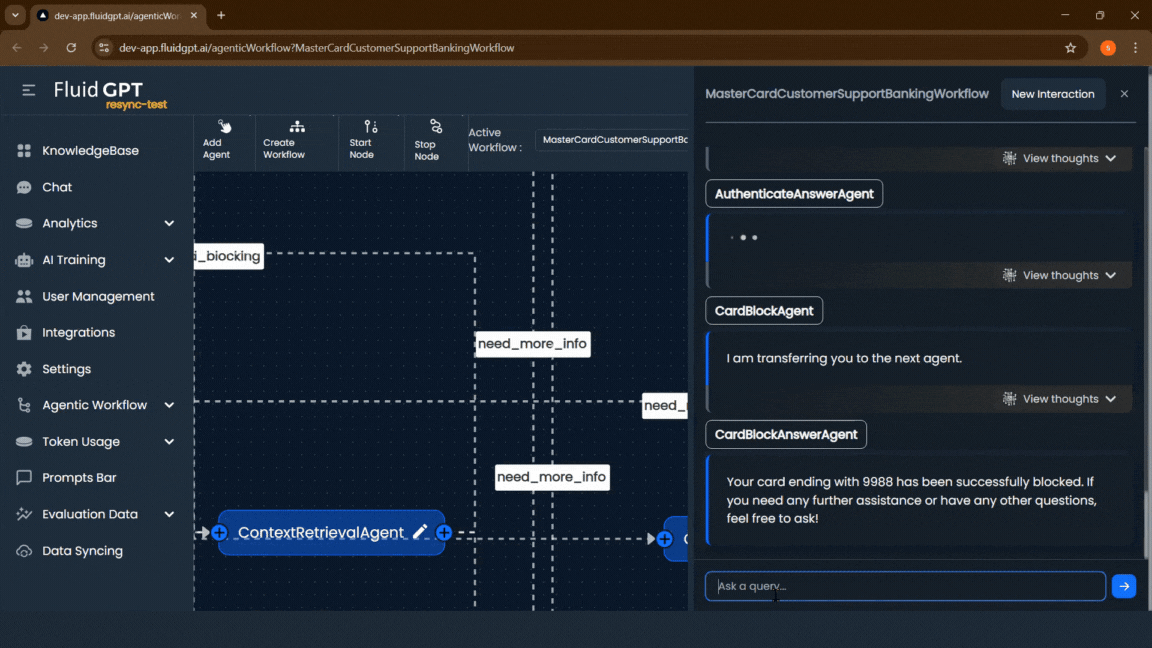Open the Chat page
Image resolution: width=1152 pixels, height=648 pixels.
click(57, 187)
